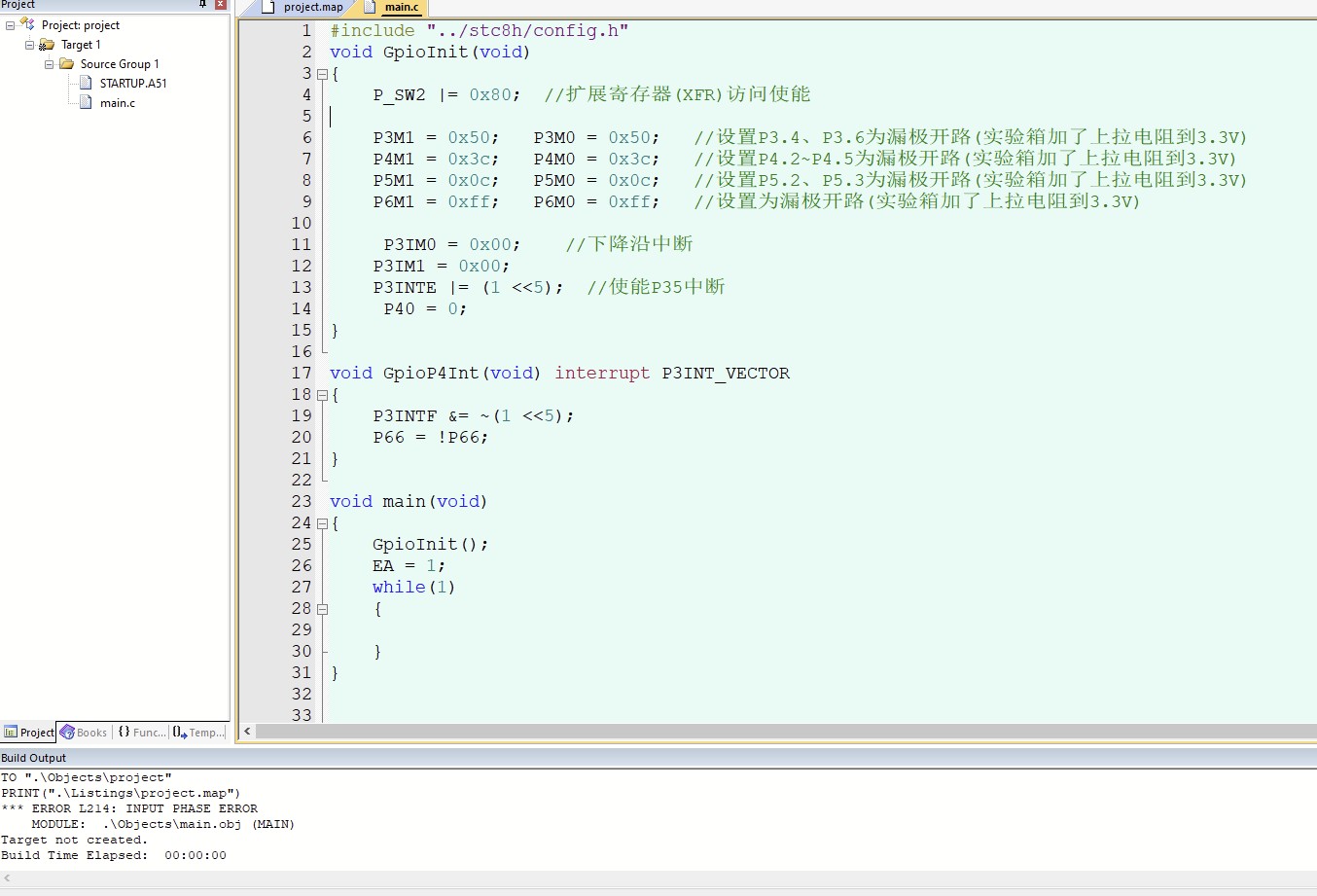The image size is (1317, 896).
Task: Click 'P3INT_VECTOR' on line 17
Action: [726, 374]
